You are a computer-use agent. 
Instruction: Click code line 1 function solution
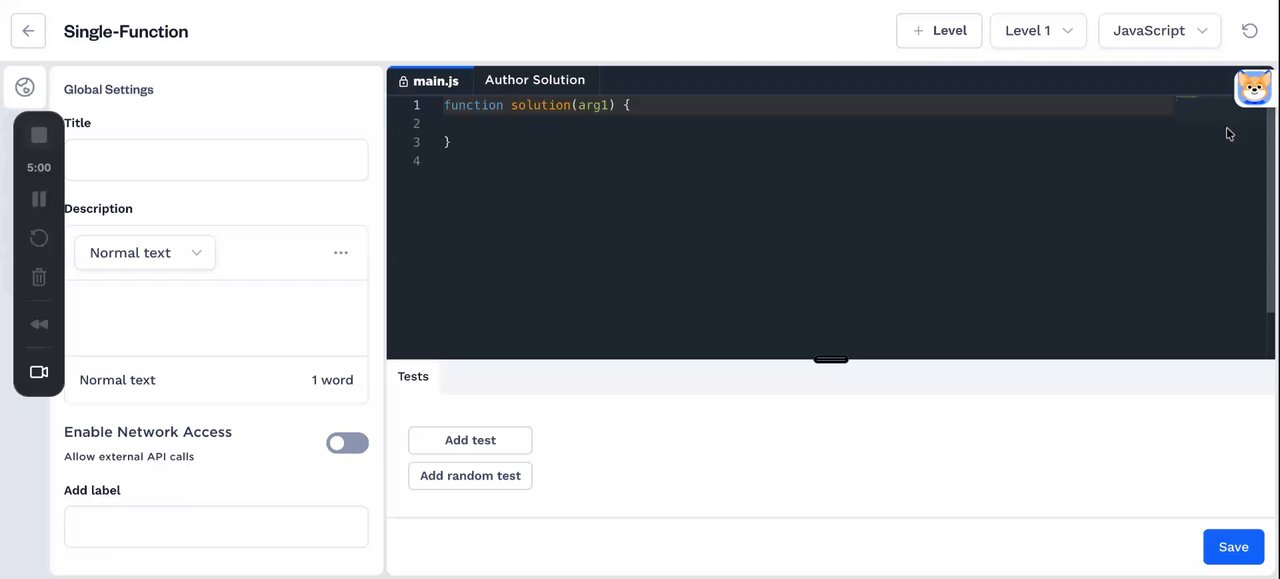537,105
